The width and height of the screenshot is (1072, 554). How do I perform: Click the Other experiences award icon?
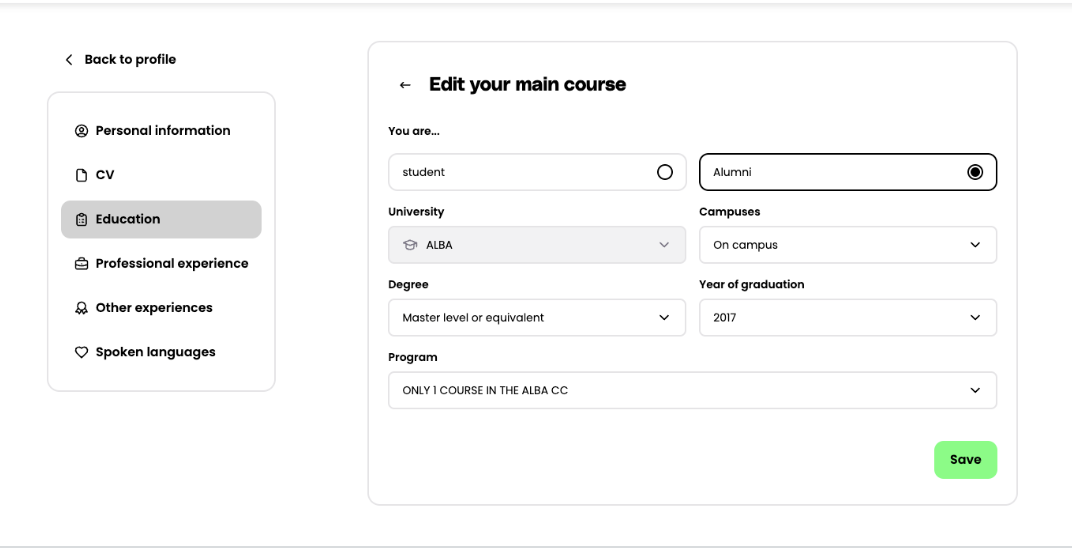(82, 308)
